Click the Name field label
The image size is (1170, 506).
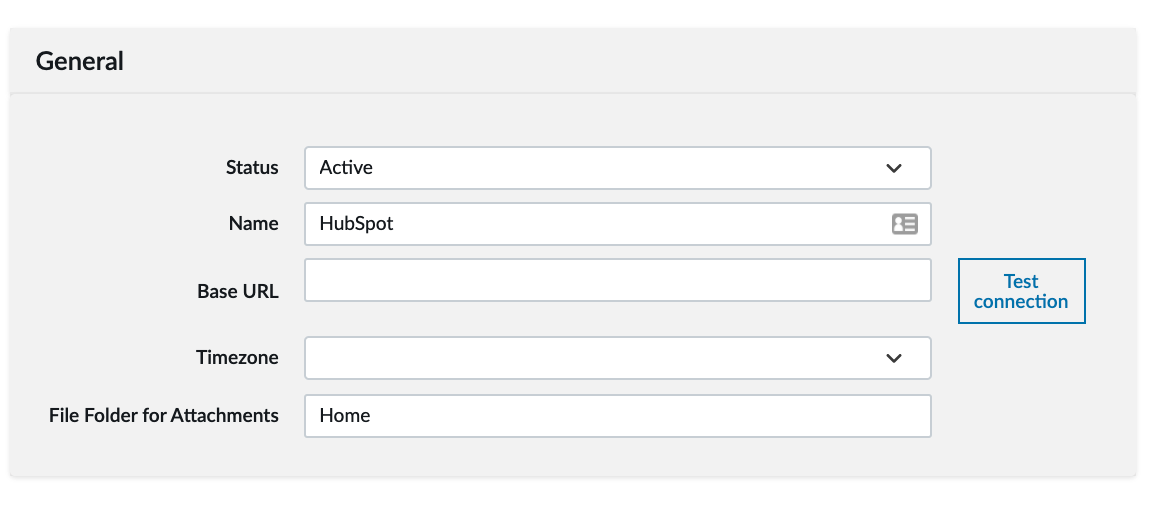(254, 224)
